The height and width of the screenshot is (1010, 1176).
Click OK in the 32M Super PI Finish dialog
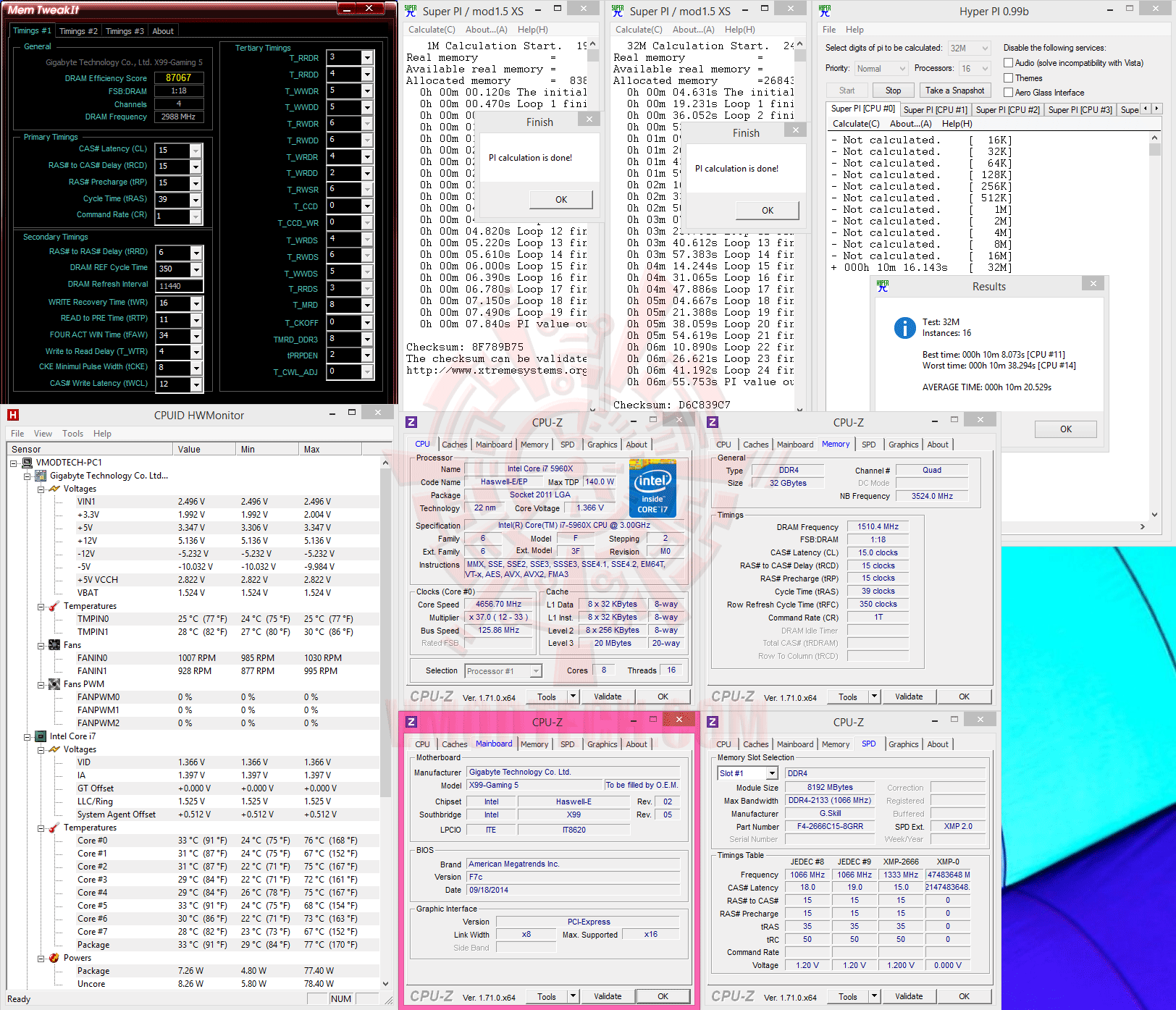click(768, 211)
